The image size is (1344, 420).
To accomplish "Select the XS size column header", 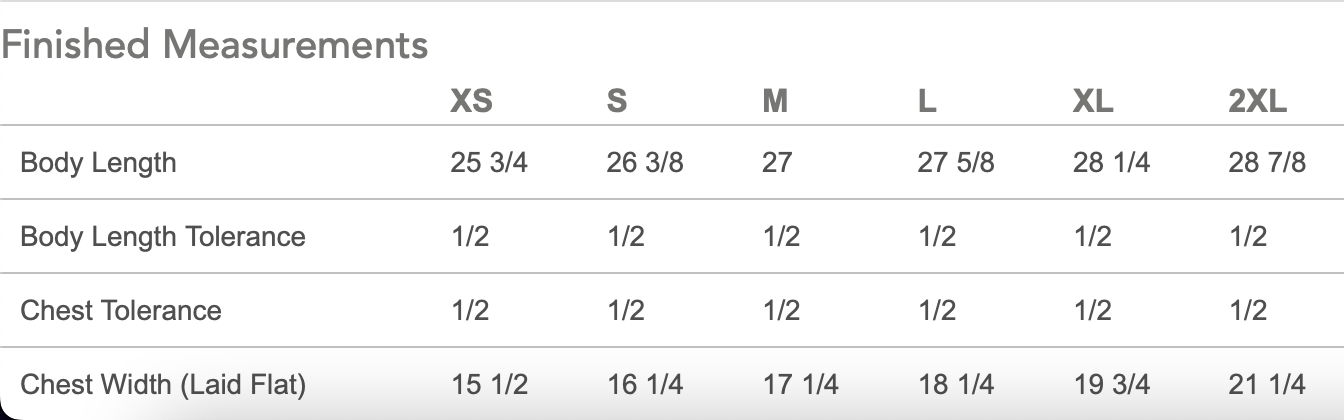I will pos(471,101).
